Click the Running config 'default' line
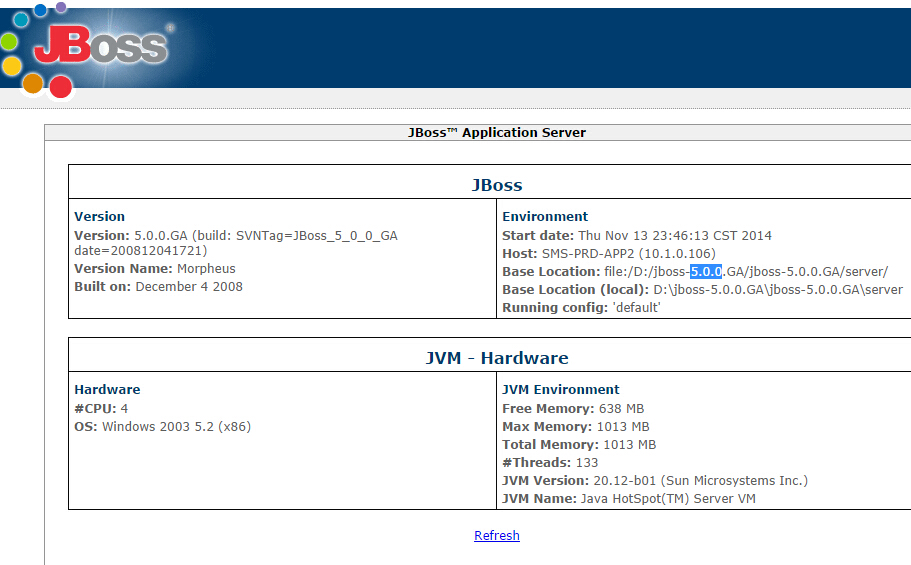The height and width of the screenshot is (565, 911). 582,307
